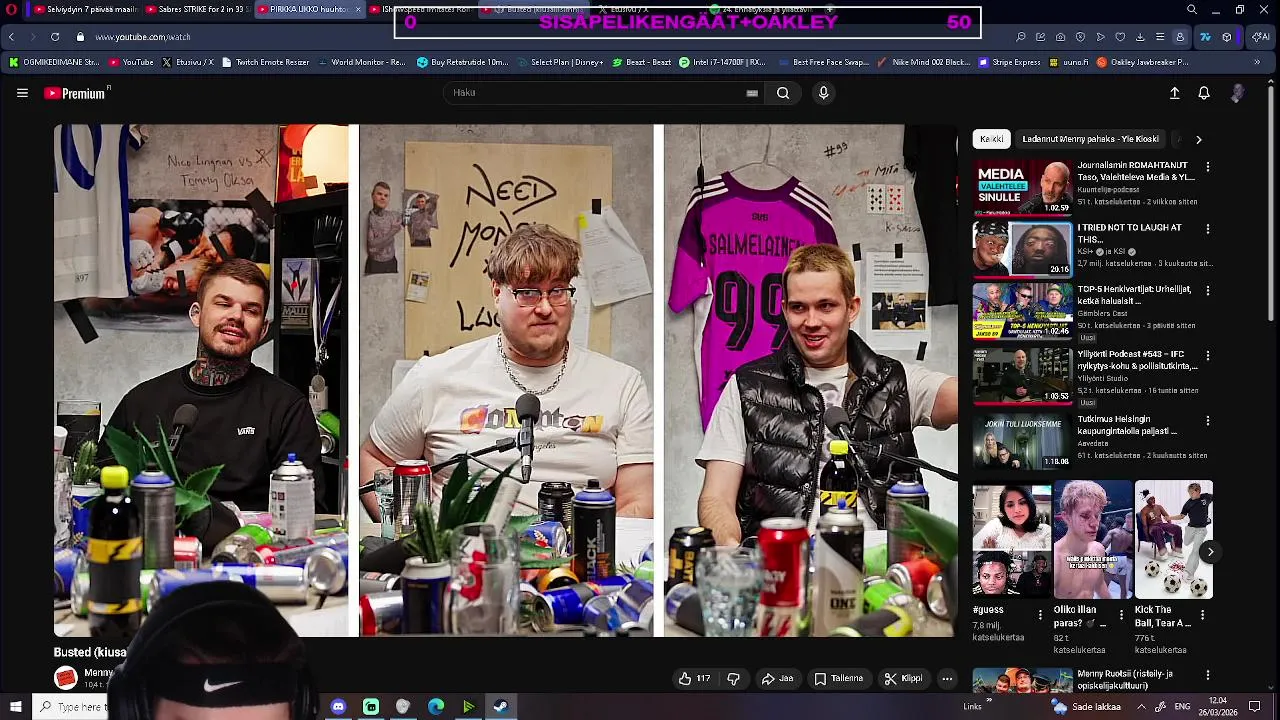Save the video with Tallenna button
The width and height of the screenshot is (1280, 720).
click(838, 678)
